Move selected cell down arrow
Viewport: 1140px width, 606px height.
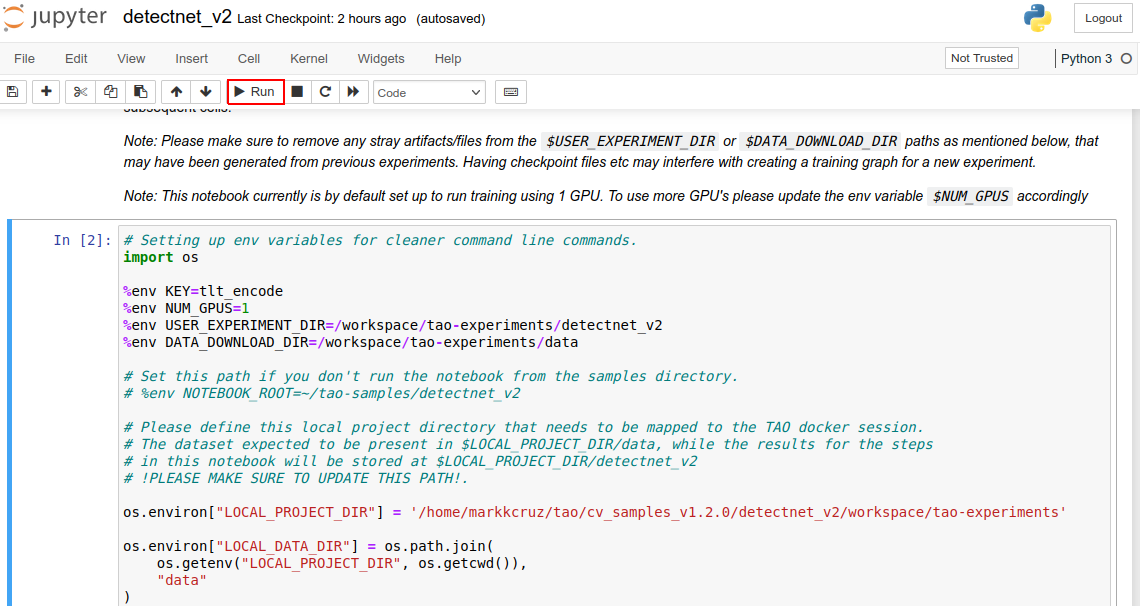click(206, 92)
